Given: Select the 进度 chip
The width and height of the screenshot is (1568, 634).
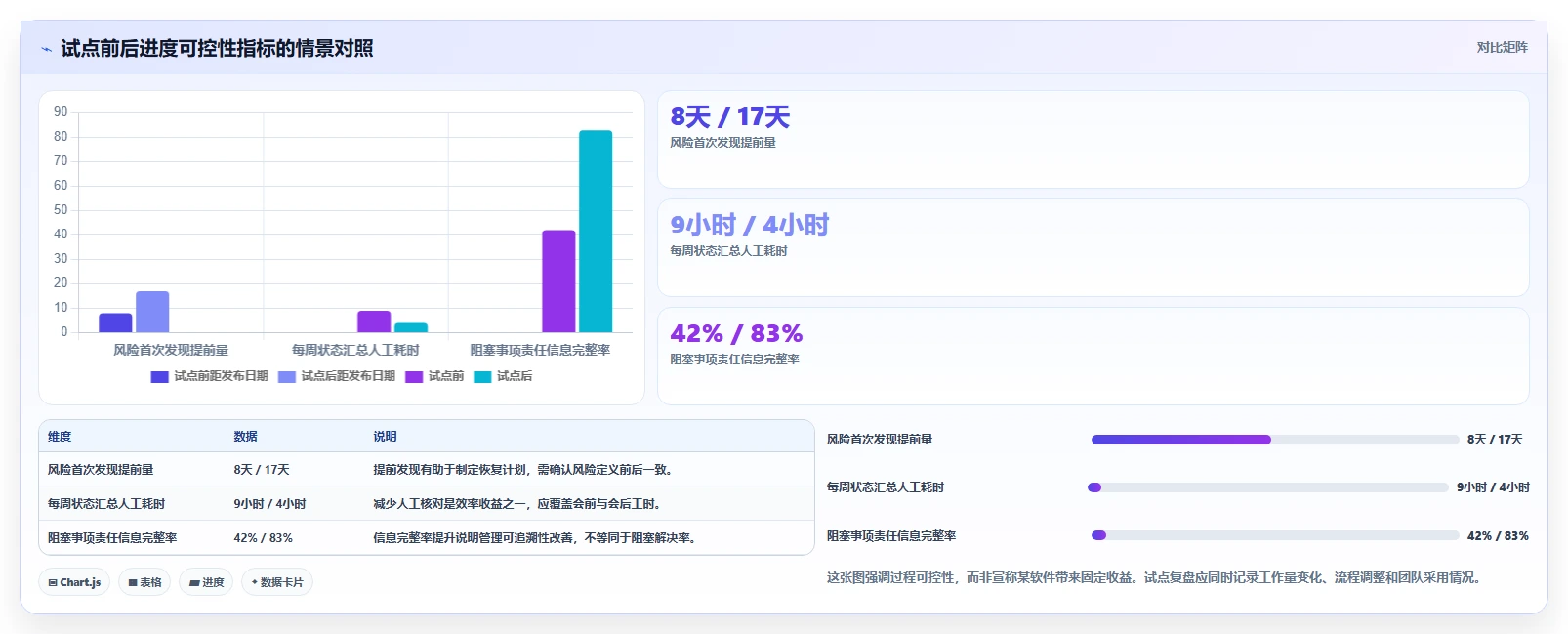Looking at the screenshot, I should point(206,582).
